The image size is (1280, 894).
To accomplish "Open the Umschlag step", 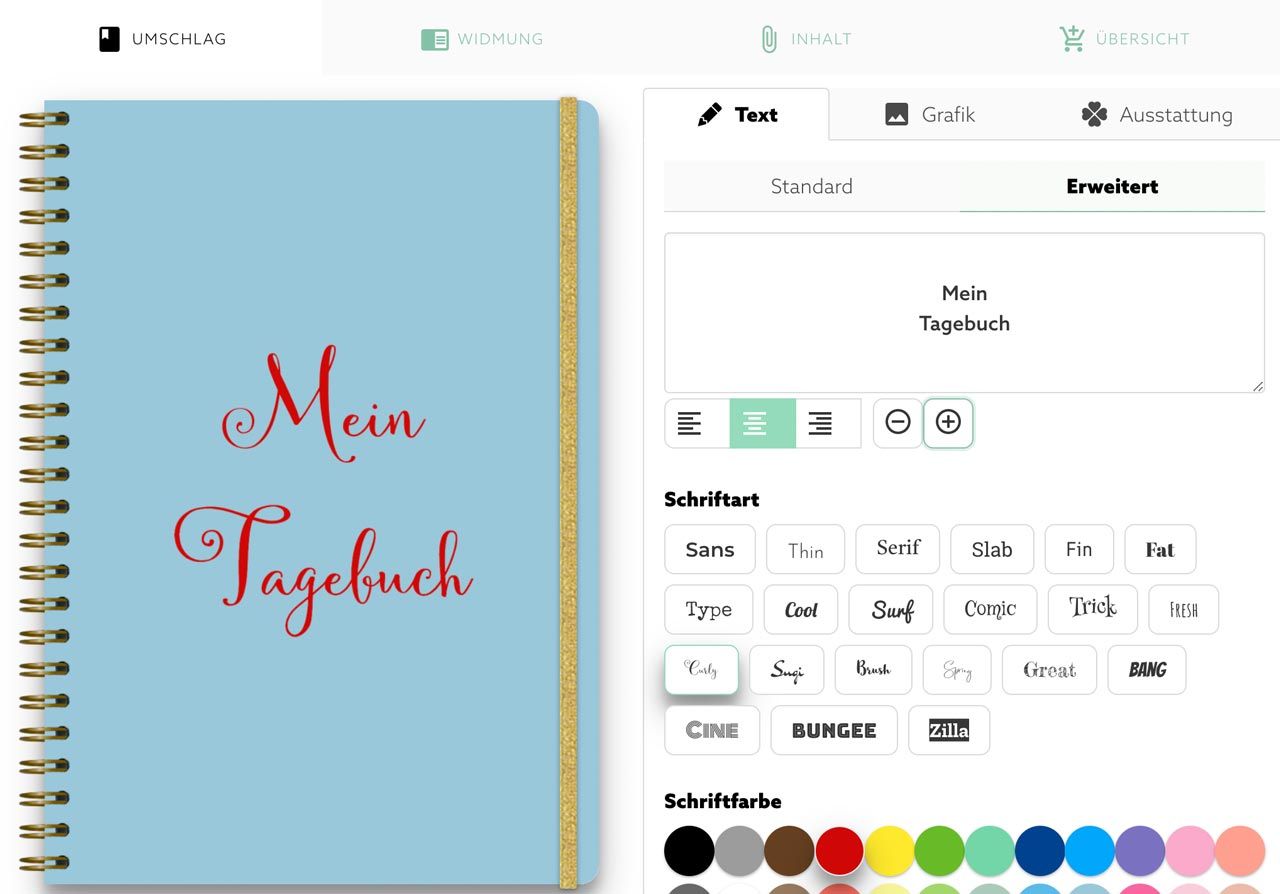I will pos(161,39).
